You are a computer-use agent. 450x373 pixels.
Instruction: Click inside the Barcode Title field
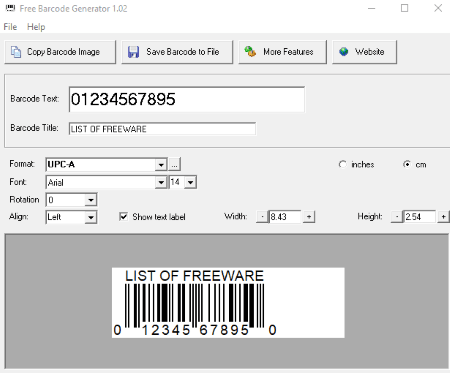(x=162, y=129)
